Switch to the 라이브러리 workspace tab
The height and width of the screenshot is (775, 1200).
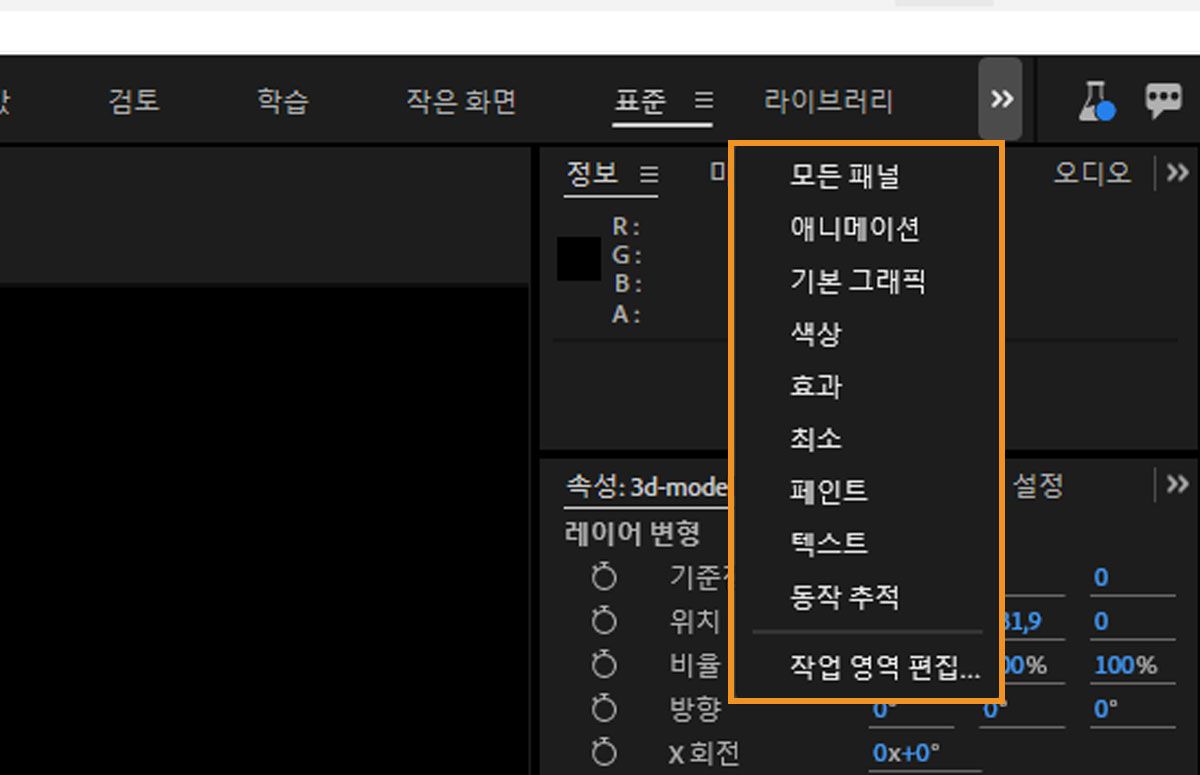click(827, 100)
